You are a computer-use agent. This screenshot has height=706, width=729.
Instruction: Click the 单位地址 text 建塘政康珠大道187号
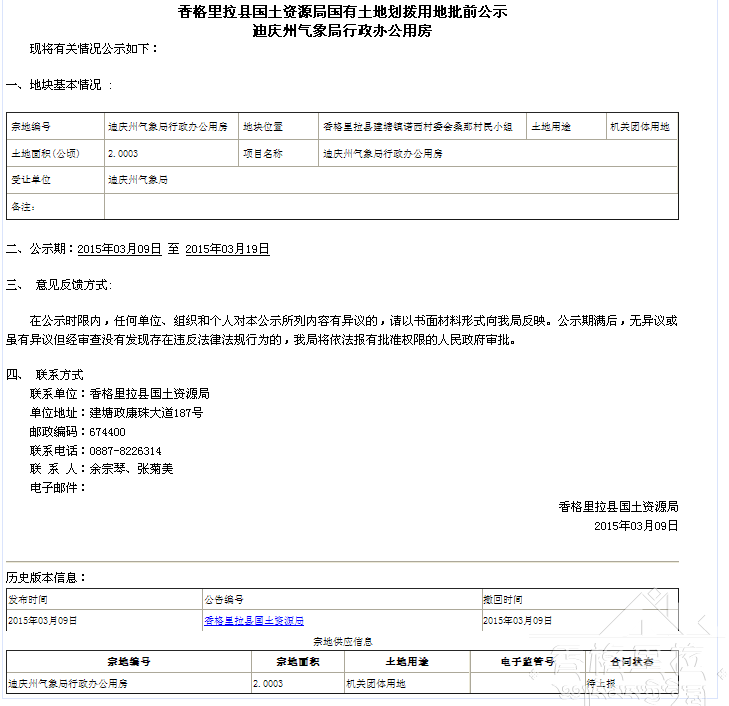coord(146,413)
